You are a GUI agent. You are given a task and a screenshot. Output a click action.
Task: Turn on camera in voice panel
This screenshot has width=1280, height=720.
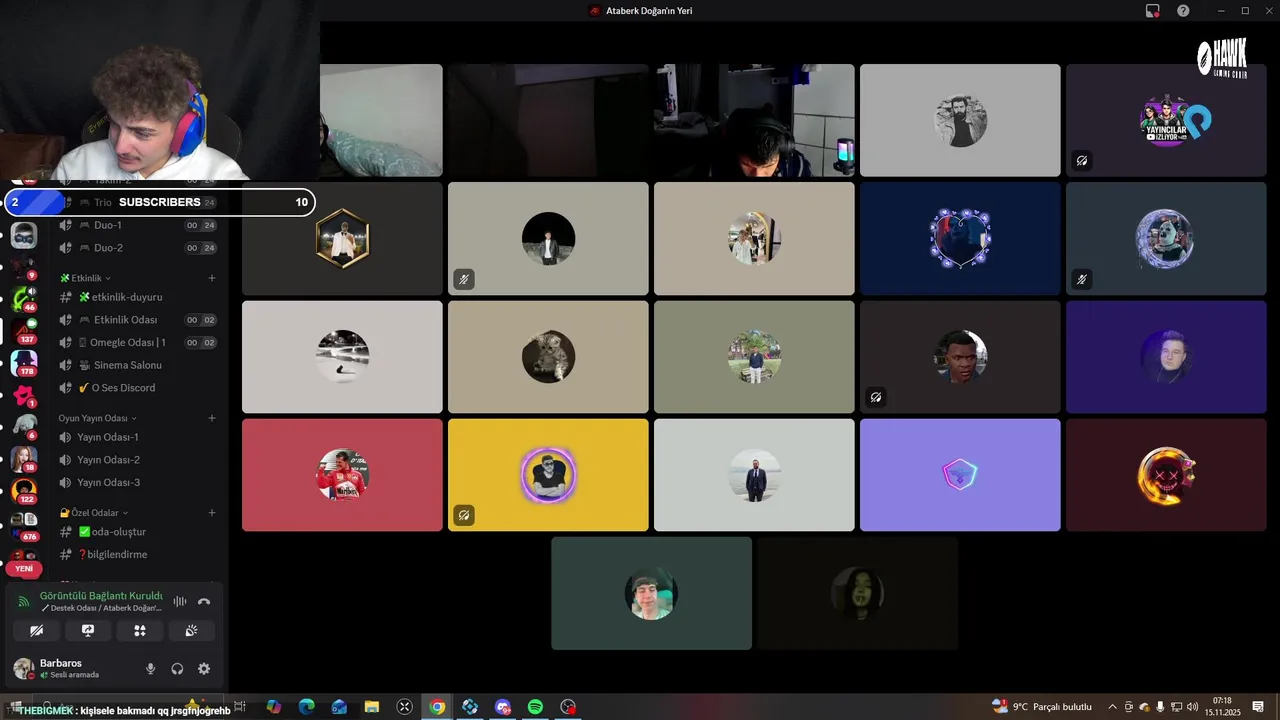tap(37, 630)
